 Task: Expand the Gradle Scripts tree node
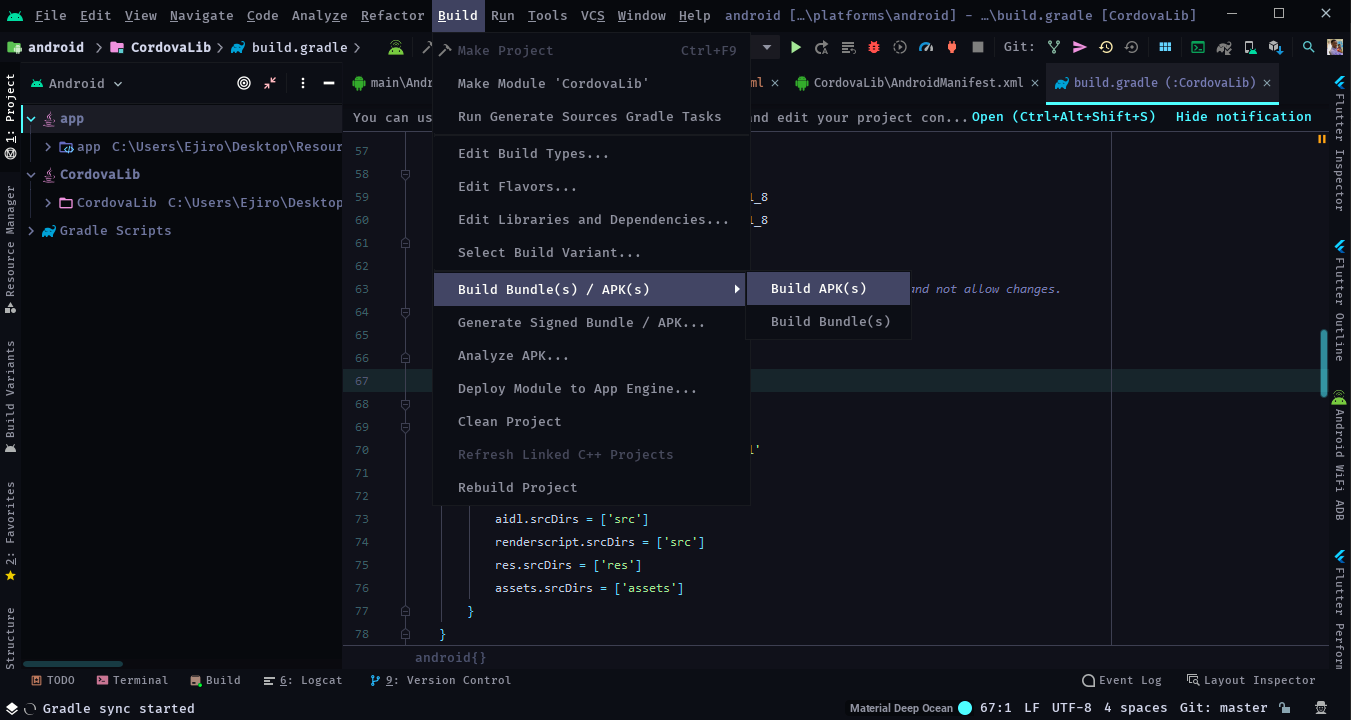(x=31, y=231)
